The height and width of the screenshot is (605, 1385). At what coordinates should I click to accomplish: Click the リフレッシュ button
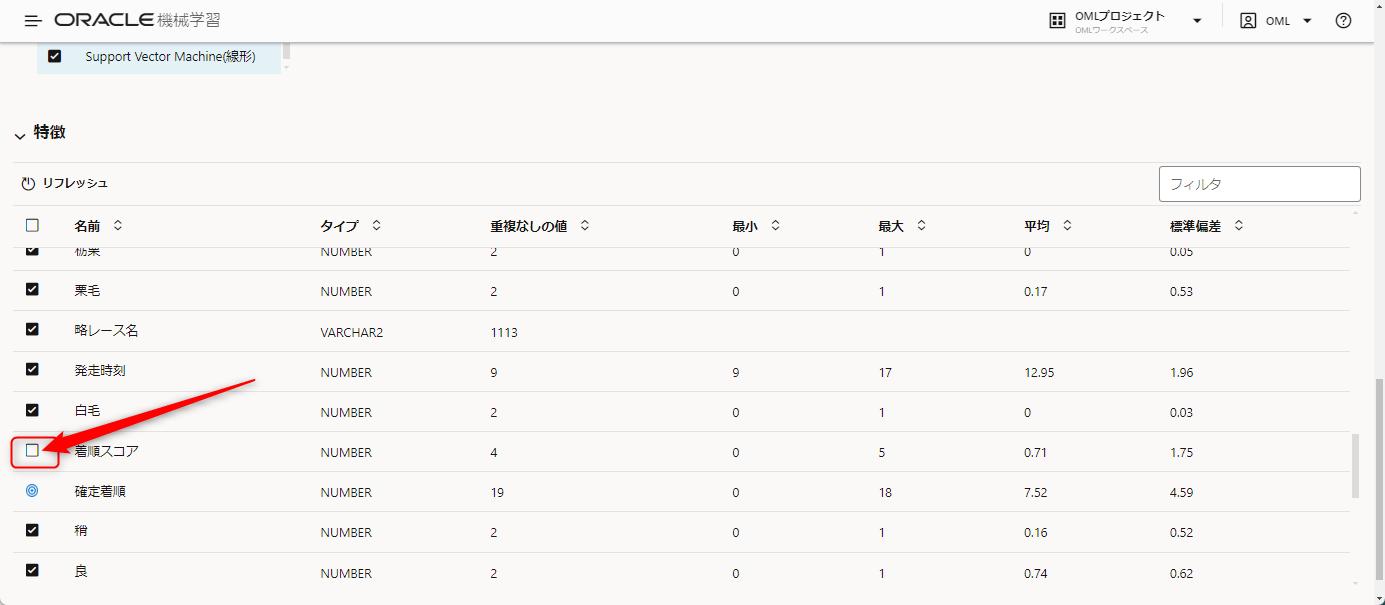point(65,184)
